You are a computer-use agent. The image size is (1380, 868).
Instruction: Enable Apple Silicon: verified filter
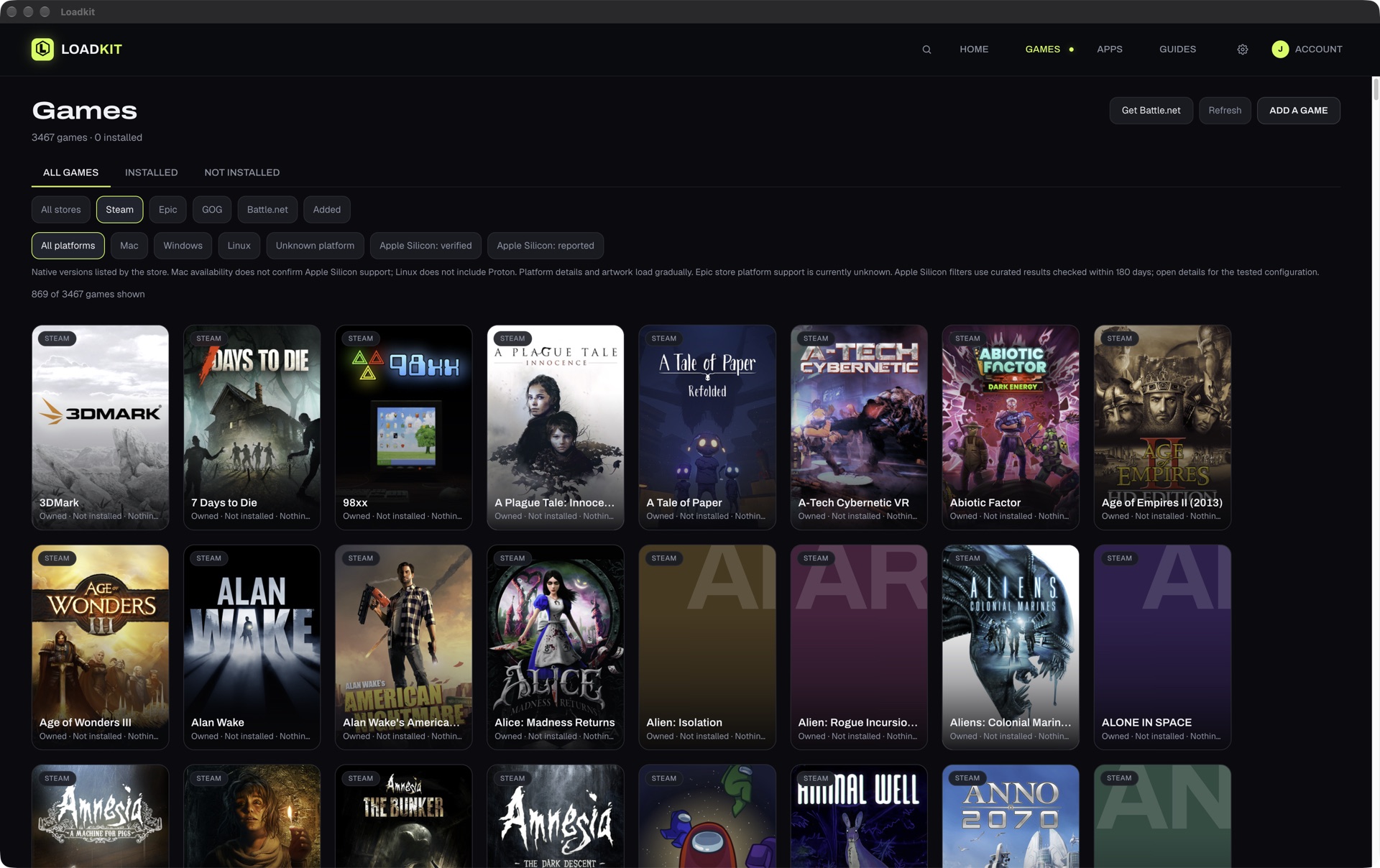425,246
